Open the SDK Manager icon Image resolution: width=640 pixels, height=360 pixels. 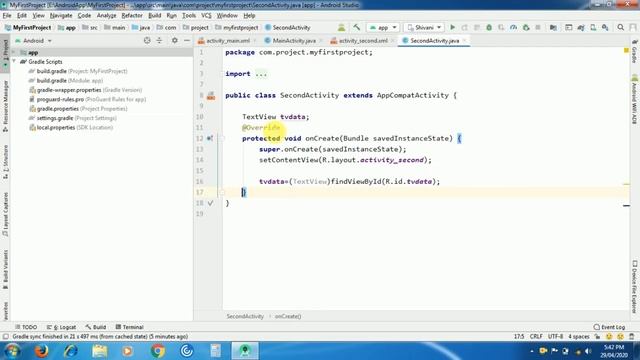[x=605, y=27]
